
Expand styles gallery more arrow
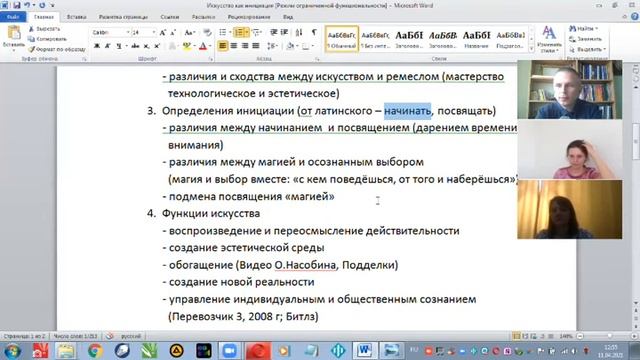point(531,49)
